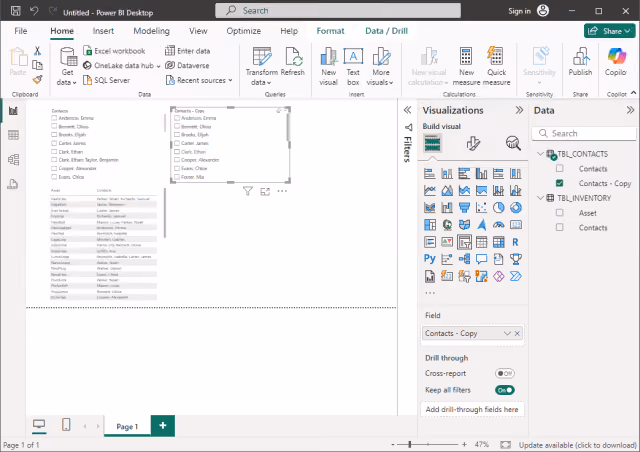Image resolution: width=640 pixels, height=452 pixels.
Task: Select the clustered column chart visual
Action: (481, 174)
